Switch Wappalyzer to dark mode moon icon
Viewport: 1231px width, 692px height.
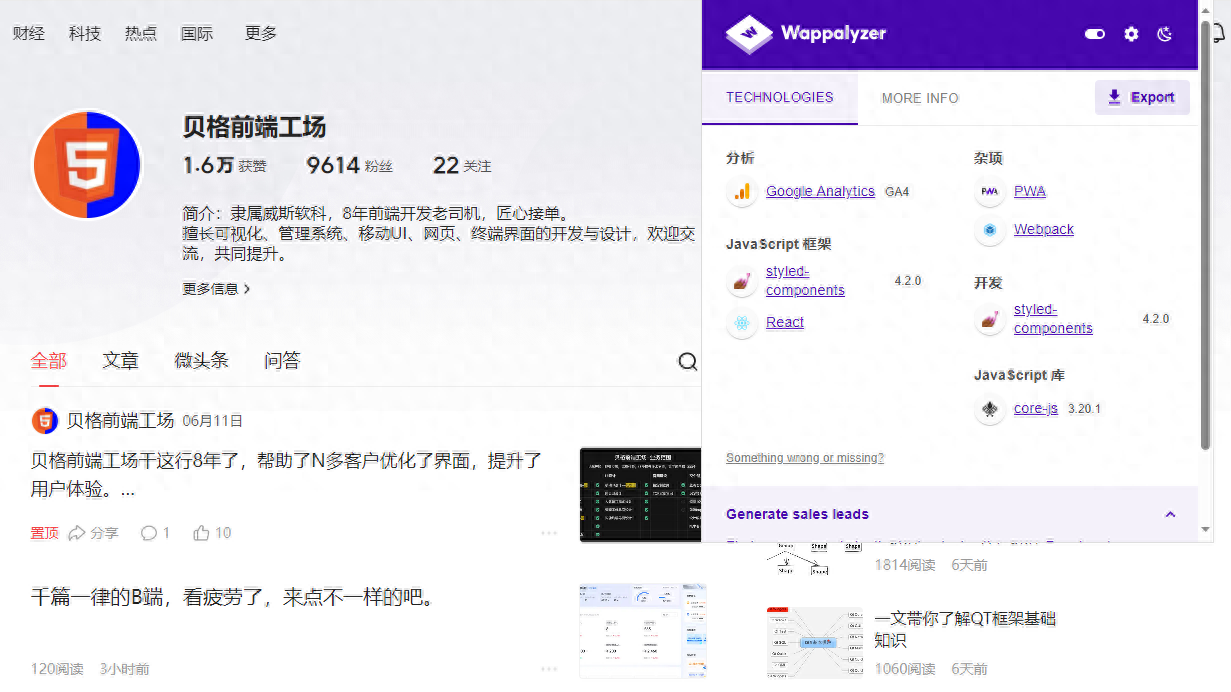(1164, 34)
